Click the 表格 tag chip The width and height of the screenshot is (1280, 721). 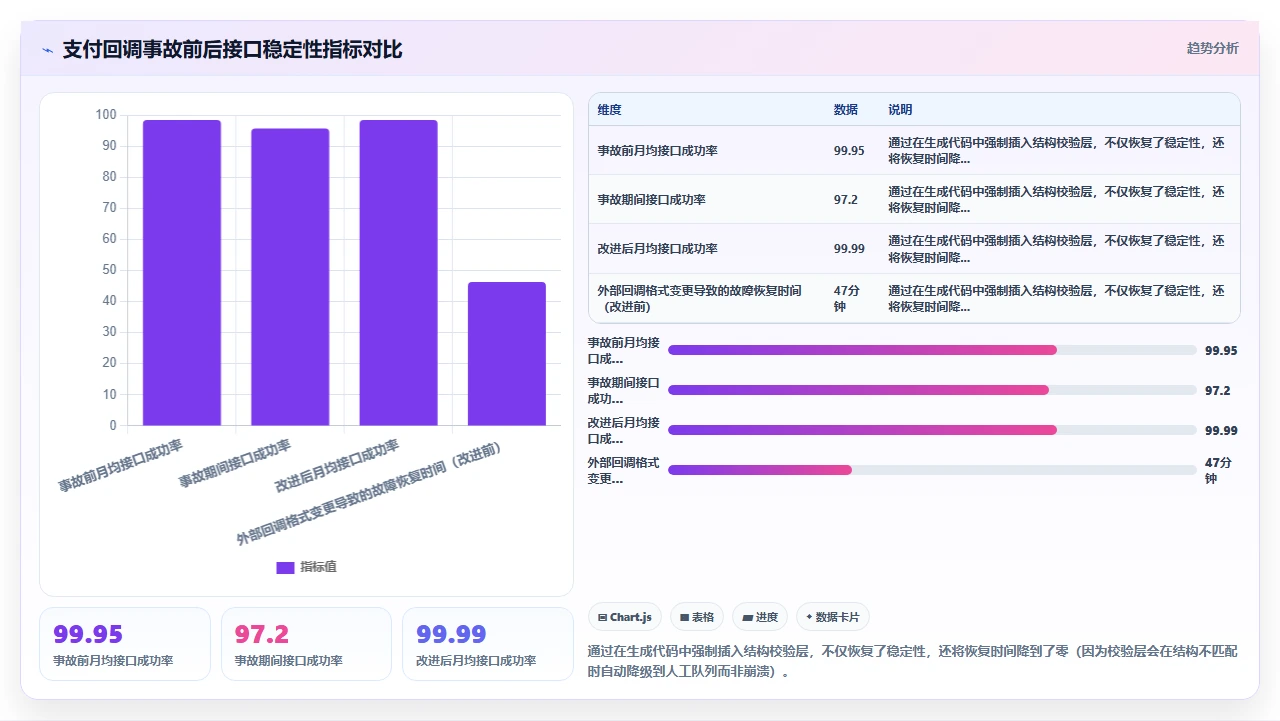click(x=697, y=617)
